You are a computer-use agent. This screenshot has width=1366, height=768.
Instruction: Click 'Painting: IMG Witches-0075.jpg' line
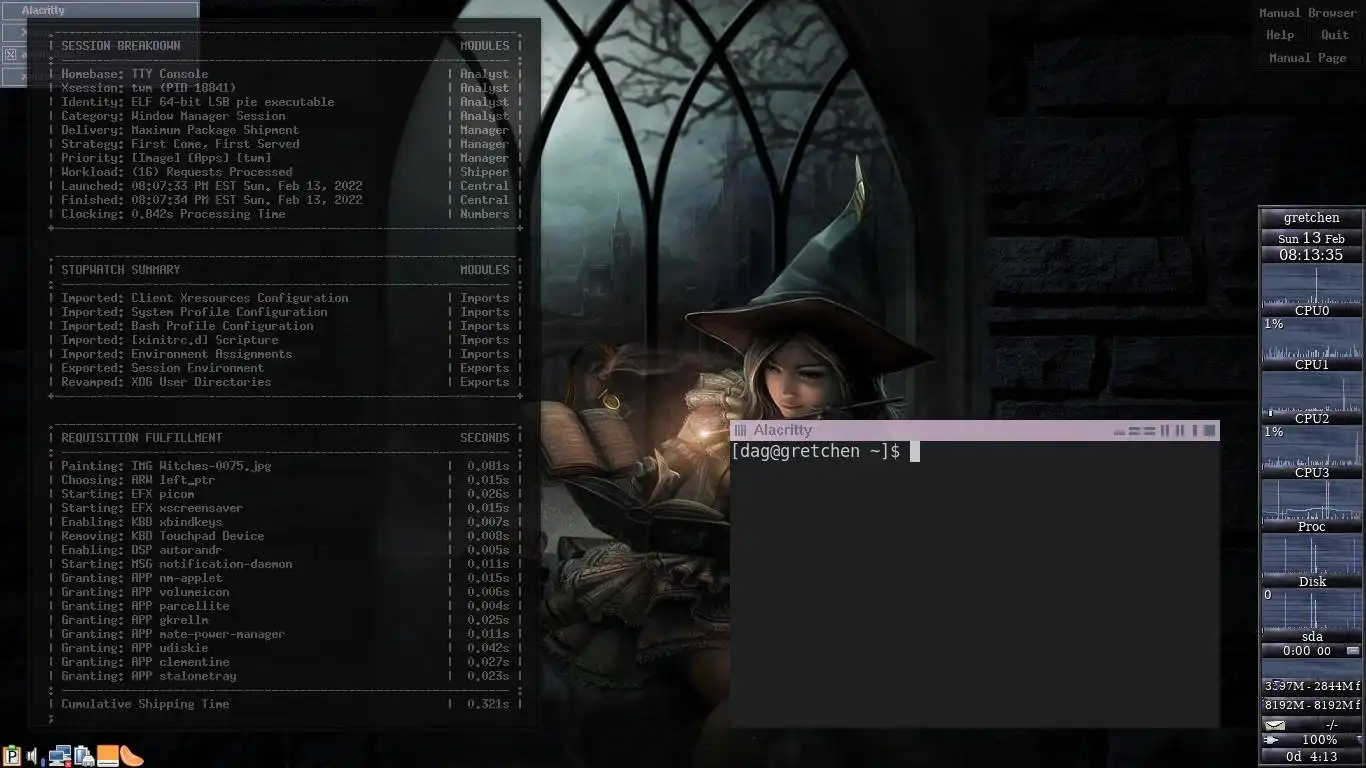pos(166,466)
